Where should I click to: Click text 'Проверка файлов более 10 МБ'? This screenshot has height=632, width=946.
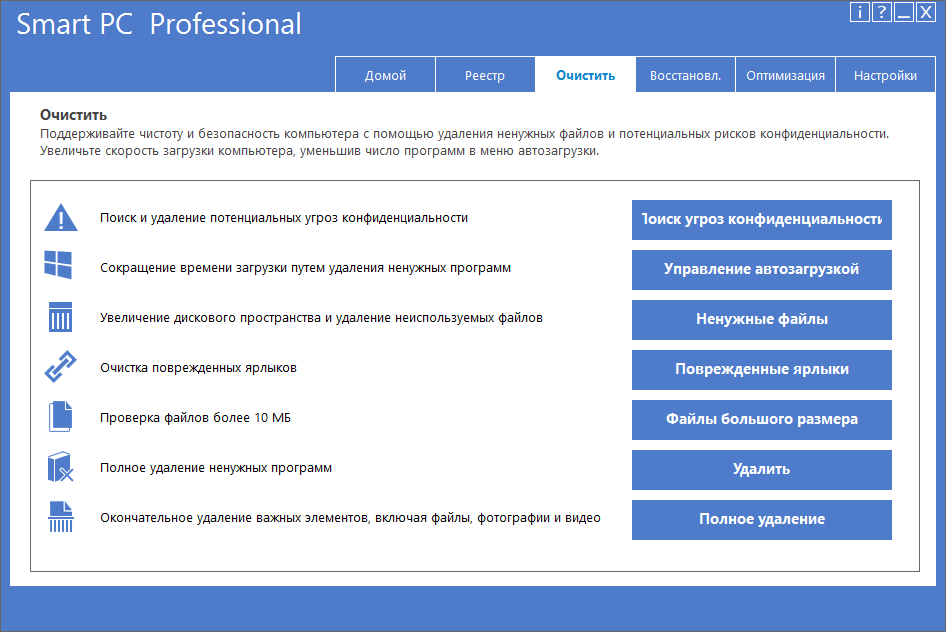click(195, 417)
